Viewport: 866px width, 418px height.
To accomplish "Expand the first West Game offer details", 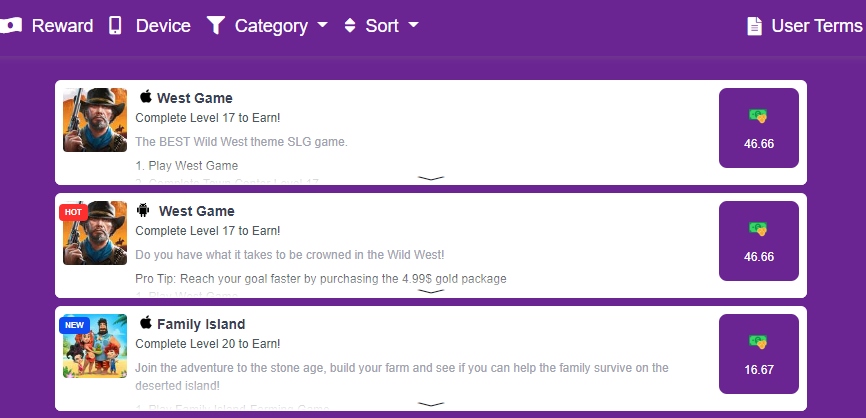I will point(431,178).
